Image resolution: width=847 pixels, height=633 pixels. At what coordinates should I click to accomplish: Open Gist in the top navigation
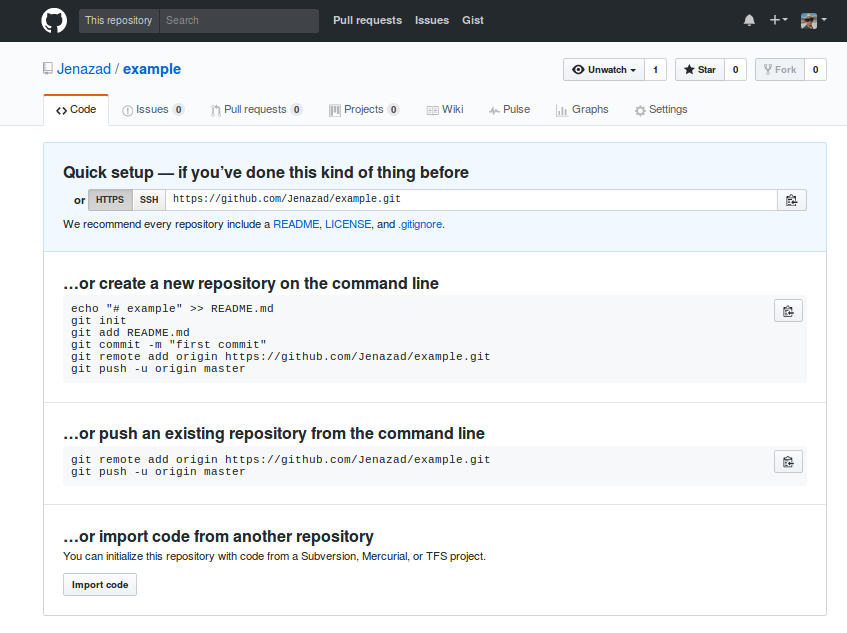pyautogui.click(x=473, y=20)
